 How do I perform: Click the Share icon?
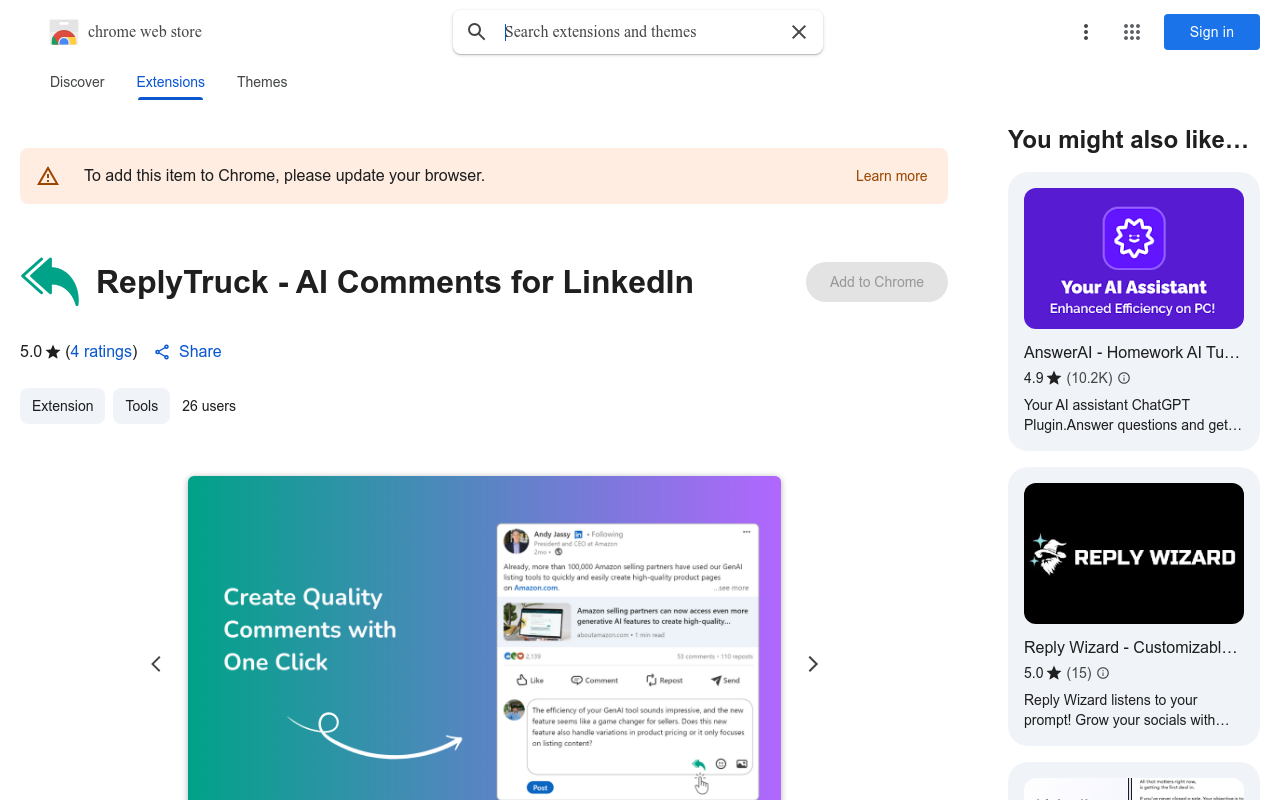click(x=162, y=352)
